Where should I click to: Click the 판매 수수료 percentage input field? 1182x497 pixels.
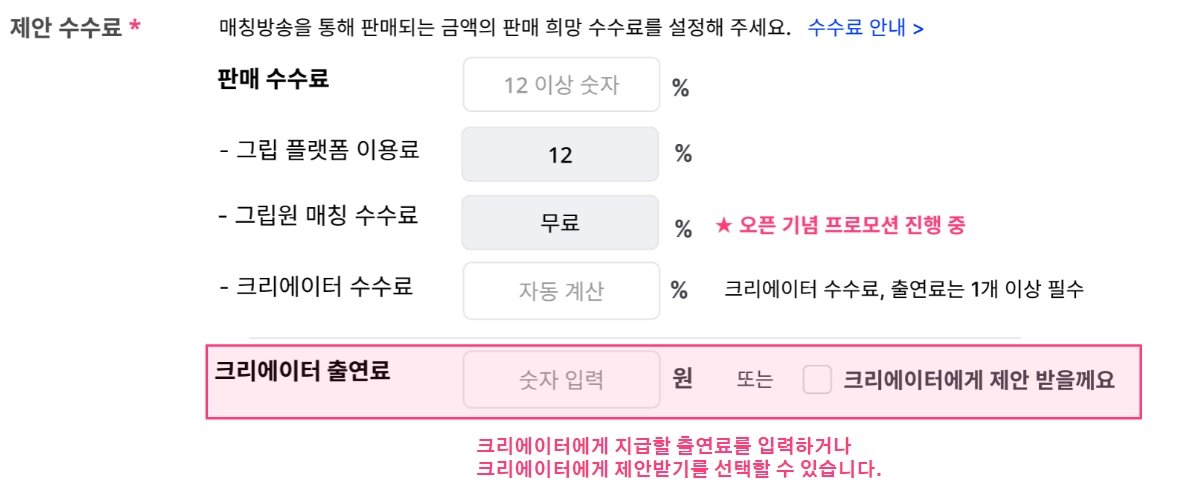pos(561,85)
